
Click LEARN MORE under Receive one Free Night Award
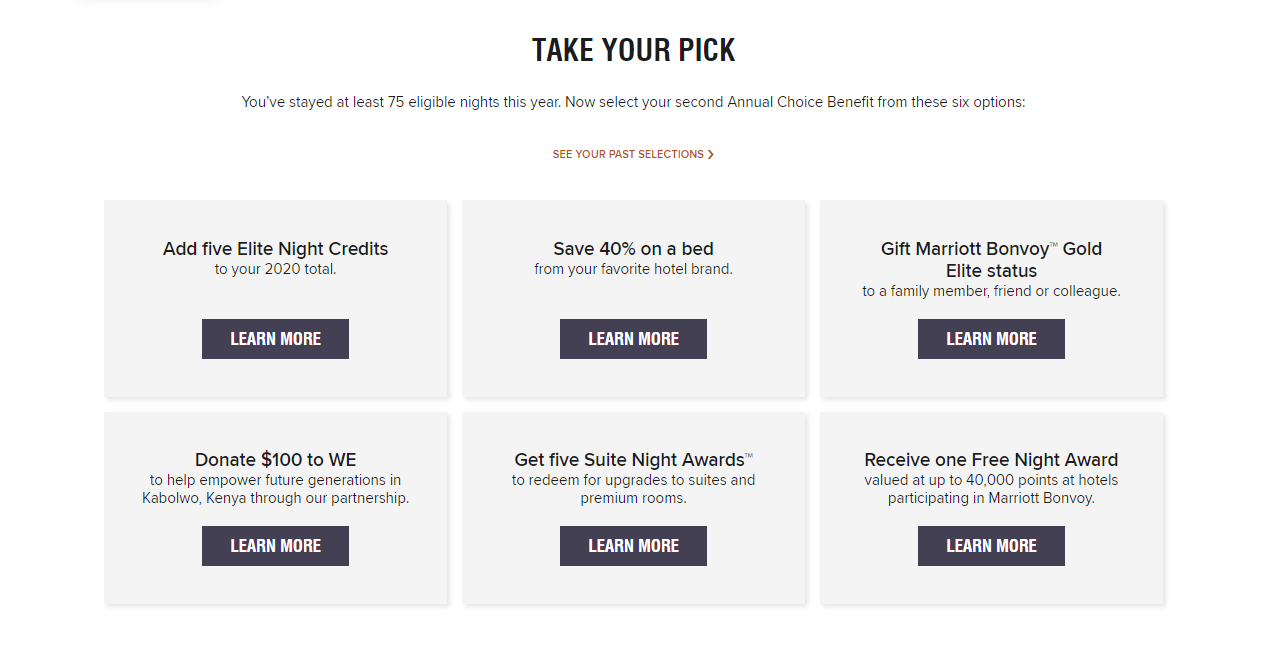pos(991,545)
